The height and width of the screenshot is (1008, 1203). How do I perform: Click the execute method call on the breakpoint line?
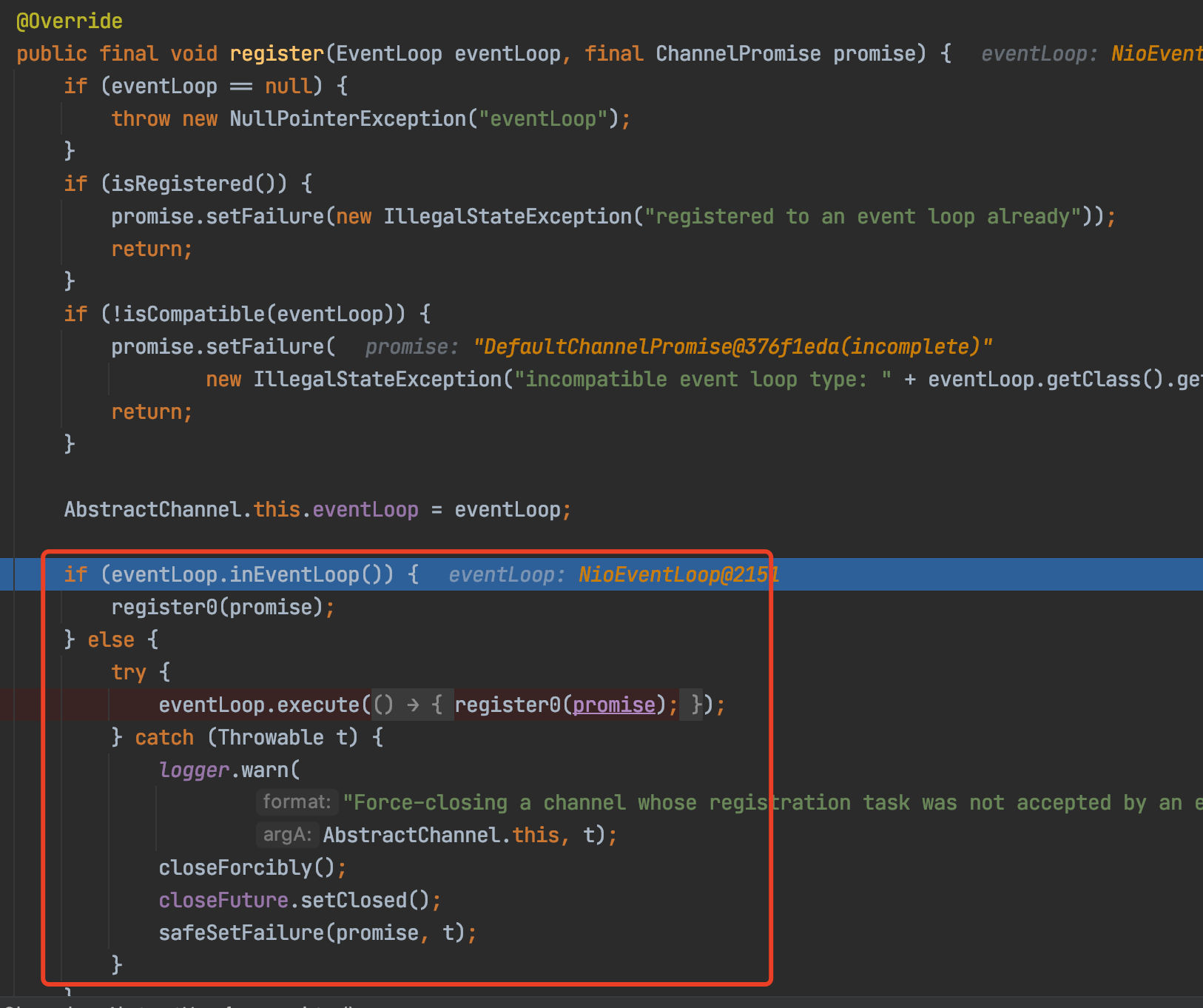pyautogui.click(x=318, y=705)
